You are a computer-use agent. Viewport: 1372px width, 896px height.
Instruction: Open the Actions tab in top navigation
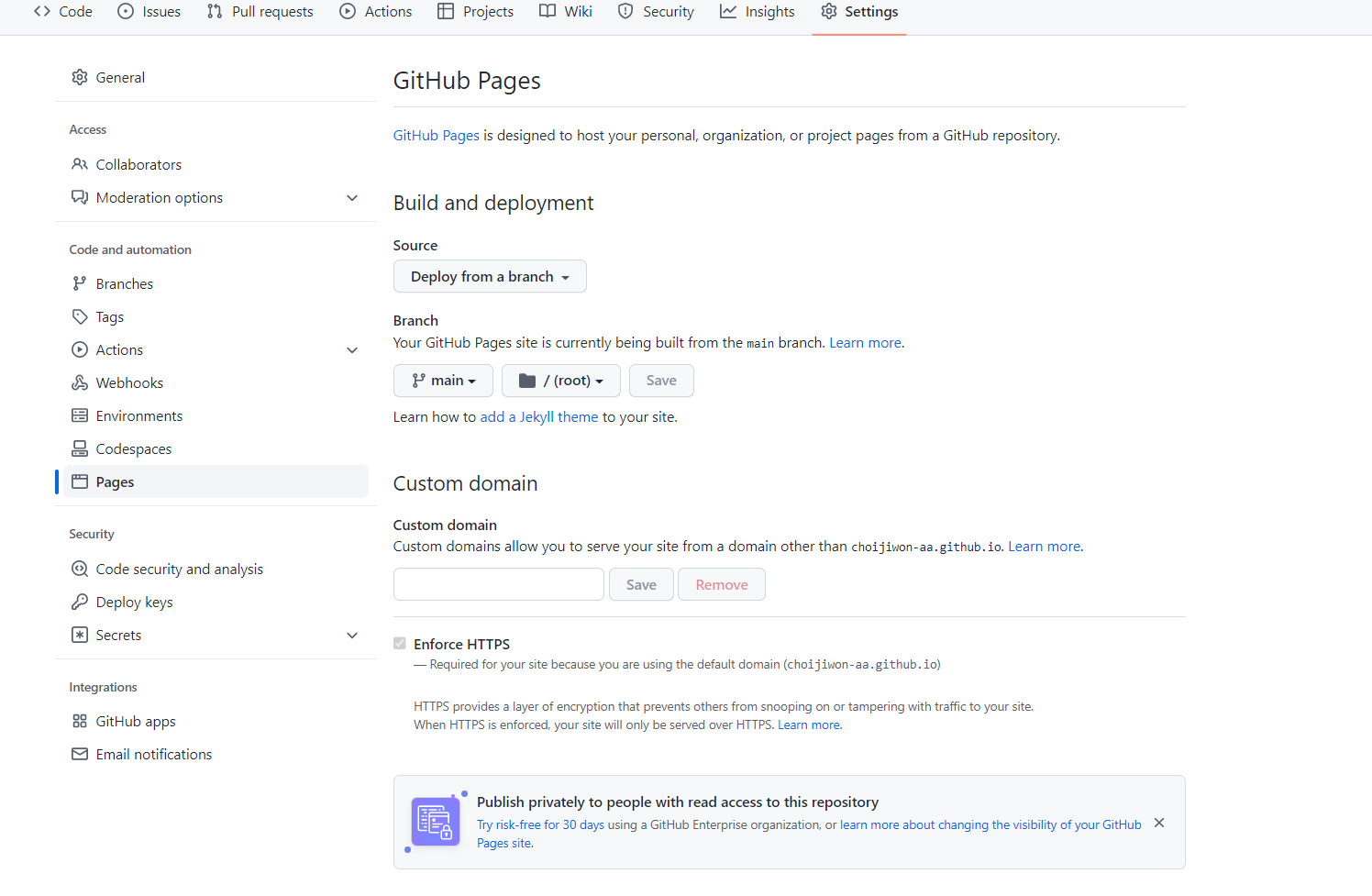[x=376, y=12]
